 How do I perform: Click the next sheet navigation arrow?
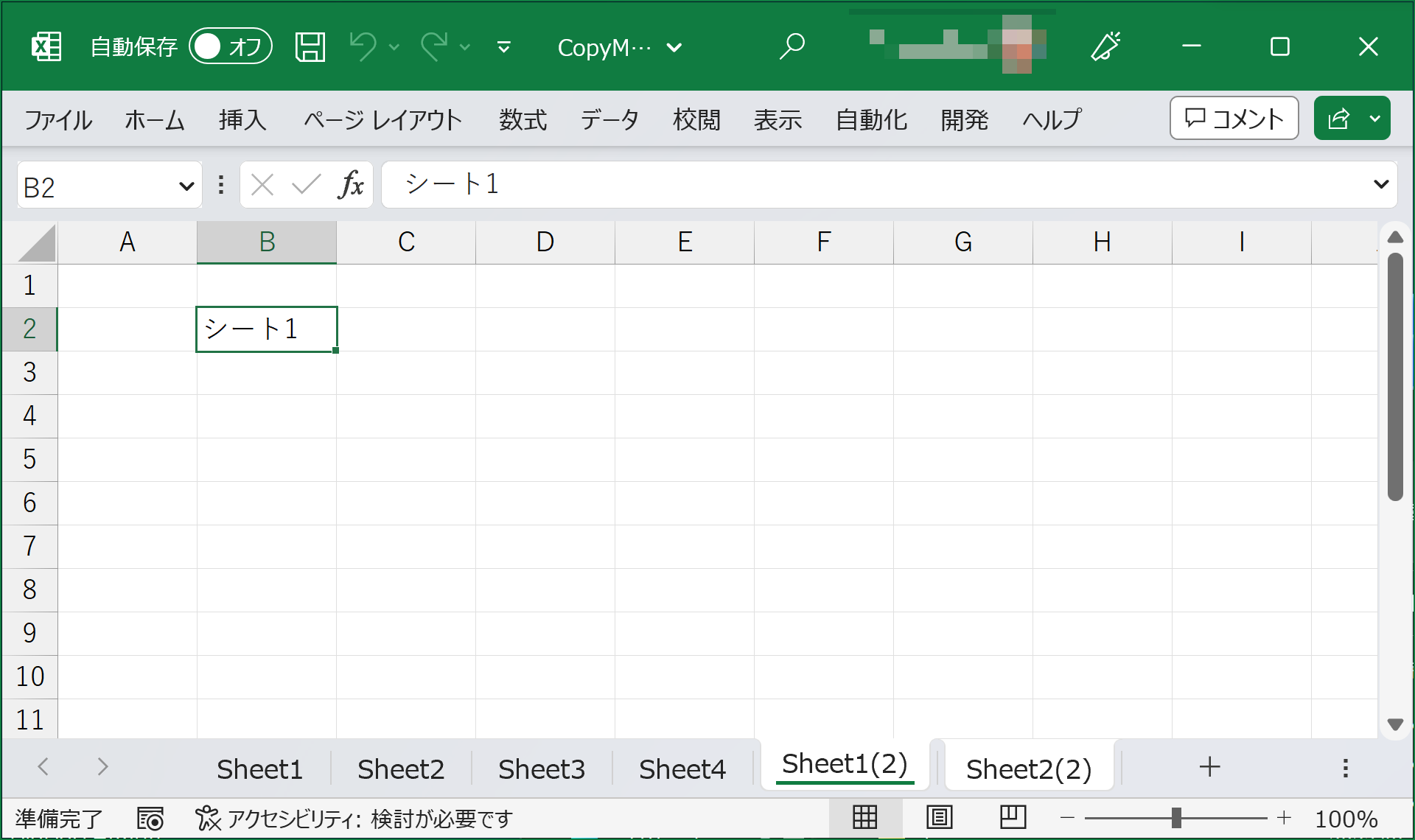[x=102, y=766]
